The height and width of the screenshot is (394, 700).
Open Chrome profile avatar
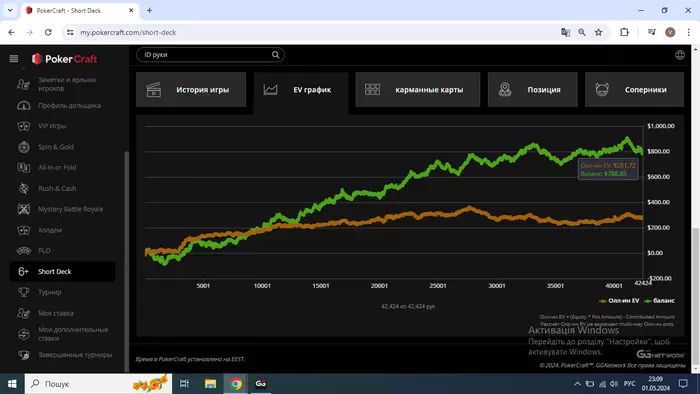(x=670, y=32)
